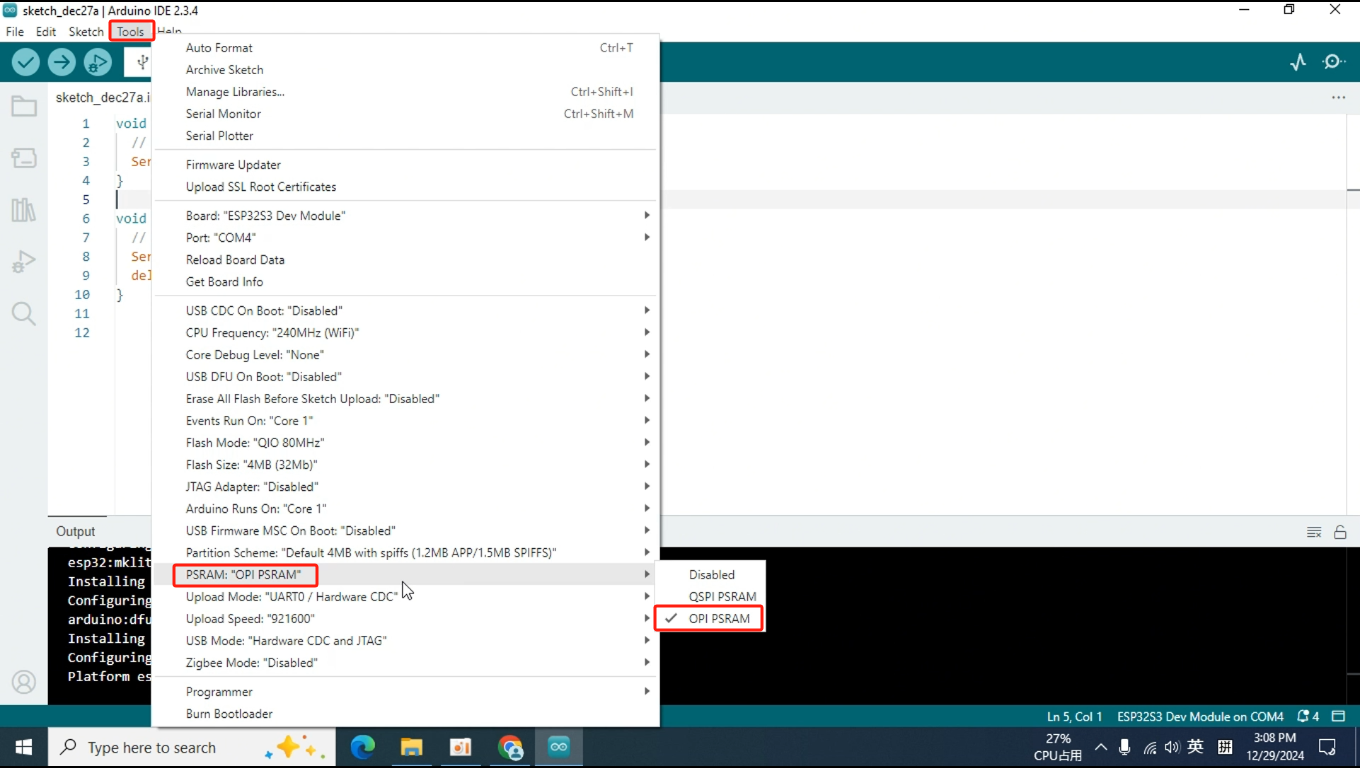Choose Firmware Updater menu entry
Screen dimensions: 1360x768
click(405, 165)
